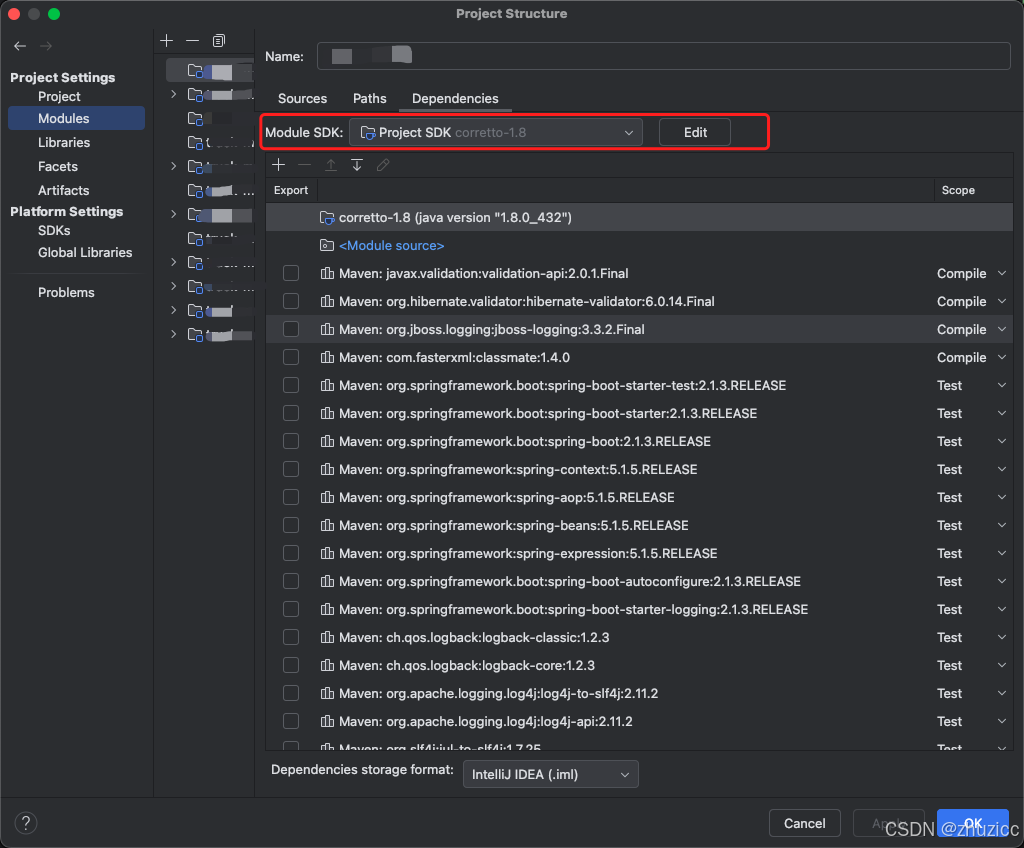Viewport: 1024px width, 848px height.
Task: Select the Dependencies tab
Action: click(x=455, y=98)
